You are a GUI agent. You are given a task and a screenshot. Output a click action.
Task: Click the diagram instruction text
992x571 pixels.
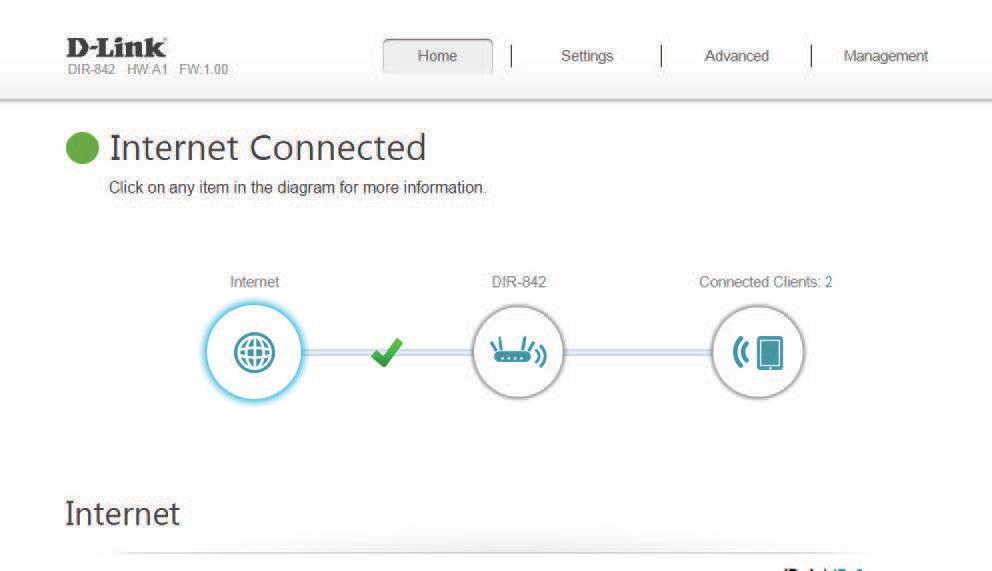pos(297,188)
